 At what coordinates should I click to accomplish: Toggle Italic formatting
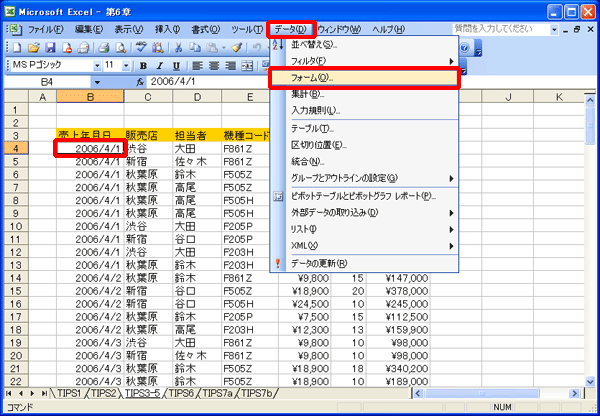[160, 66]
